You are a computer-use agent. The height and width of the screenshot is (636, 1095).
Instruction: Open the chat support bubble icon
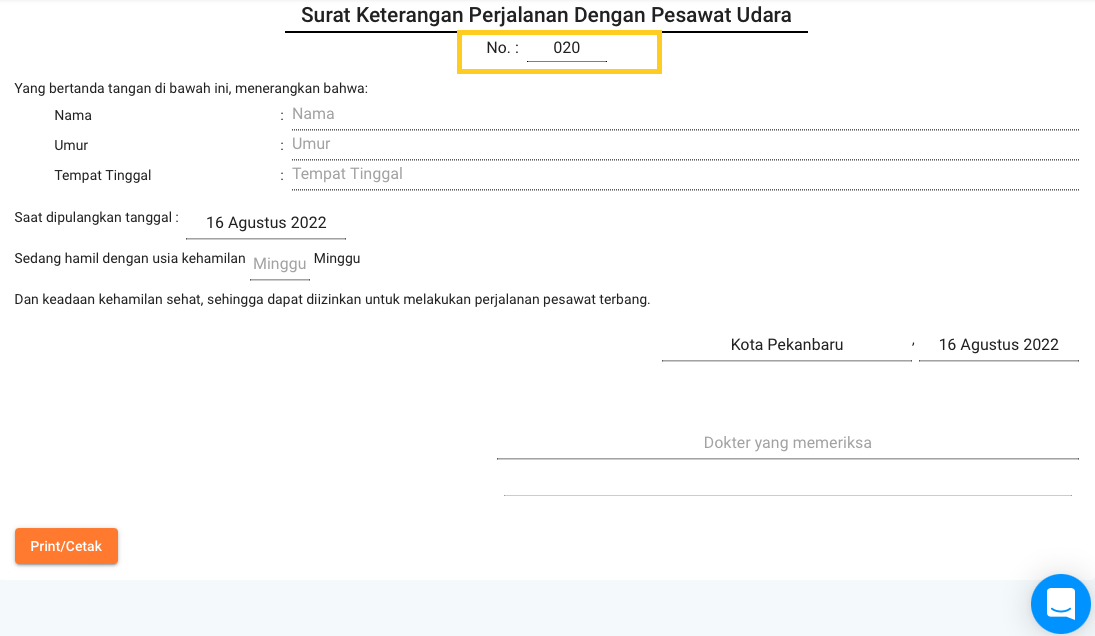pos(1061,604)
